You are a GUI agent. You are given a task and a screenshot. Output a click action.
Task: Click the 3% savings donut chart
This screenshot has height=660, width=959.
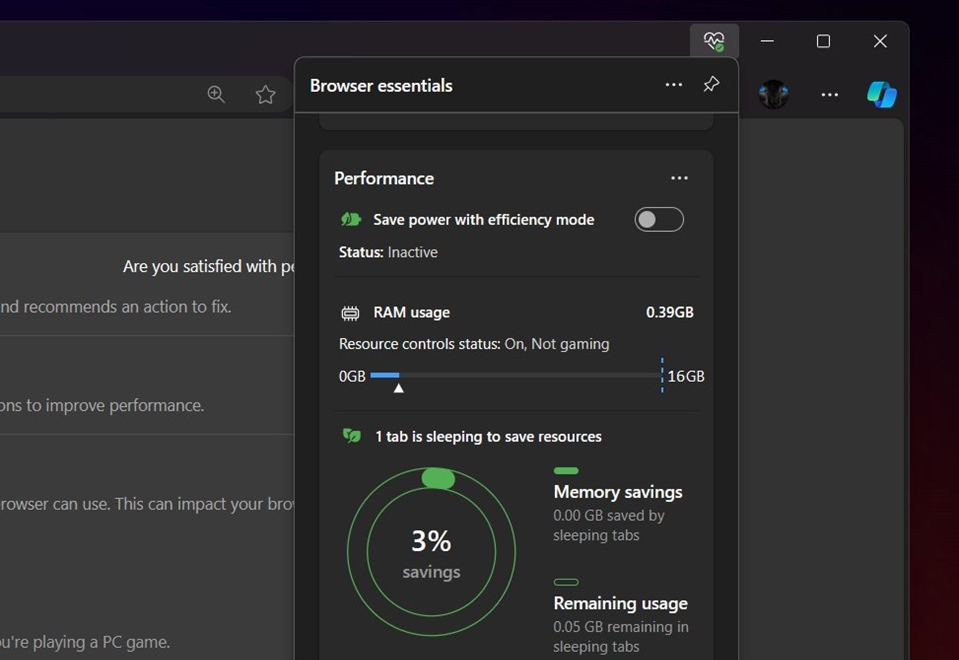431,552
